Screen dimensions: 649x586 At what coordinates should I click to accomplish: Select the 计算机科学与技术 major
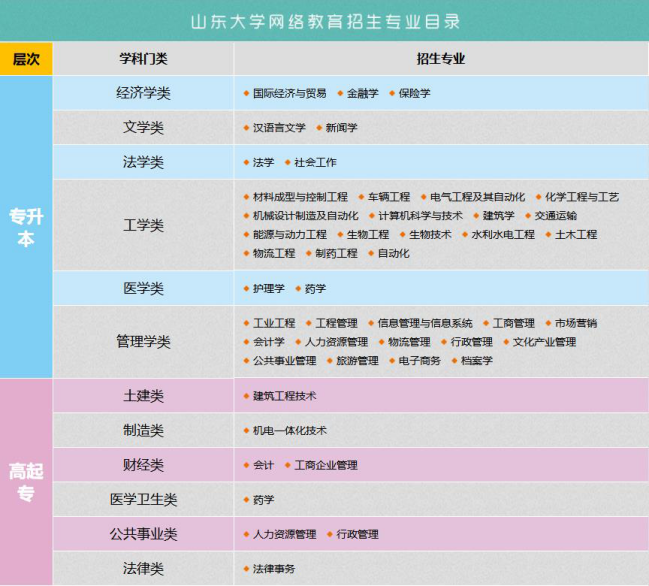tap(420, 215)
